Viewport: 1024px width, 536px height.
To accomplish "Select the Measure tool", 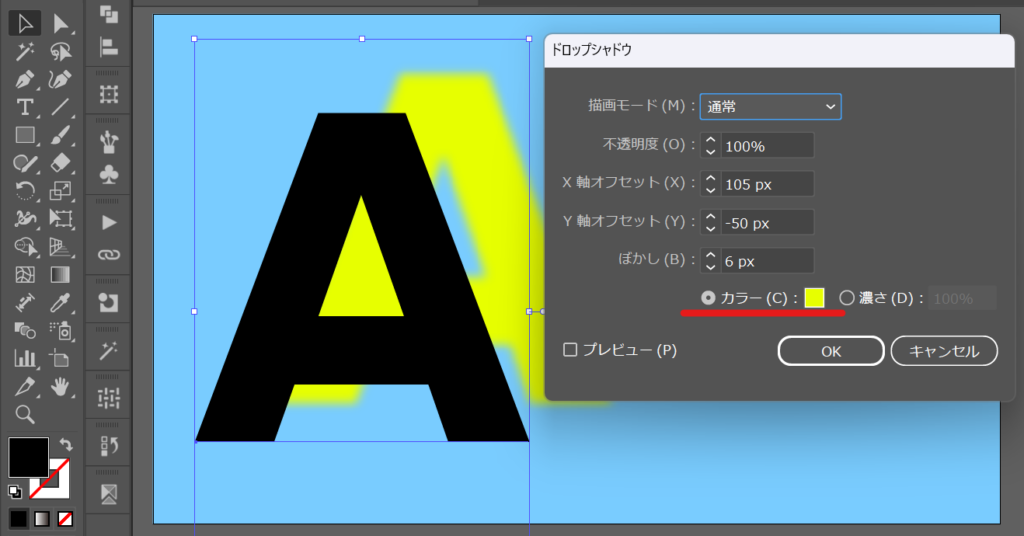I will [x=25, y=303].
